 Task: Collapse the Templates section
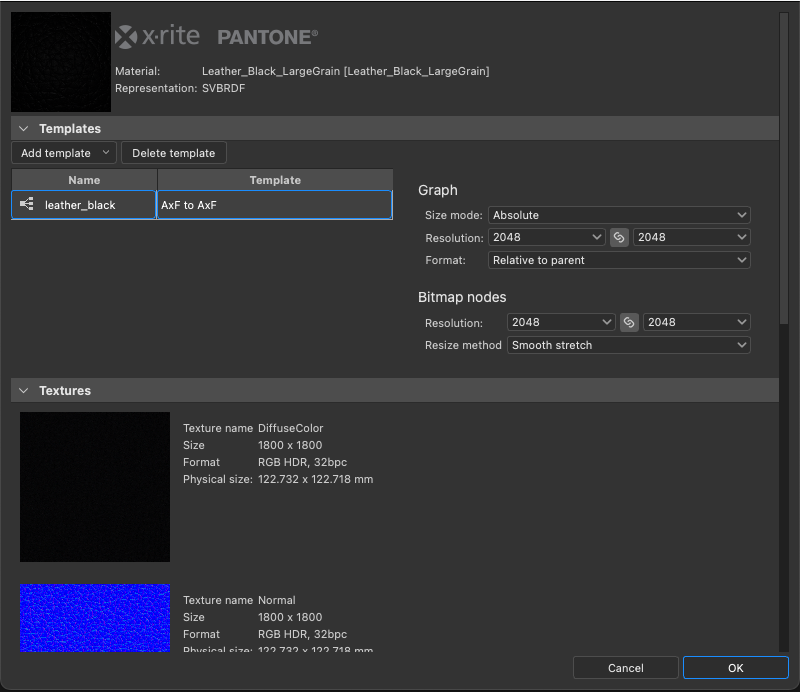pyautogui.click(x=22, y=128)
